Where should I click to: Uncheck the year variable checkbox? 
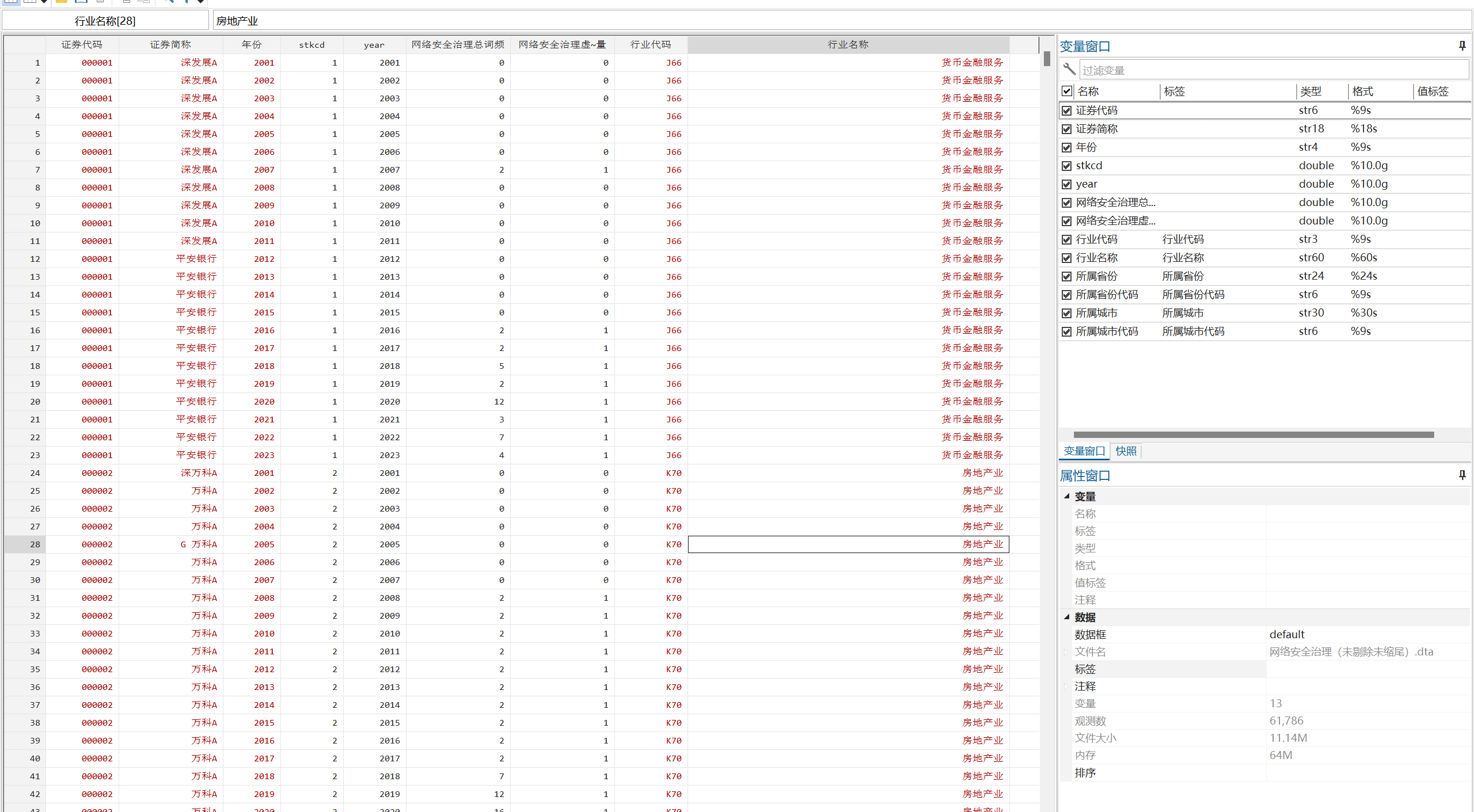click(x=1067, y=184)
